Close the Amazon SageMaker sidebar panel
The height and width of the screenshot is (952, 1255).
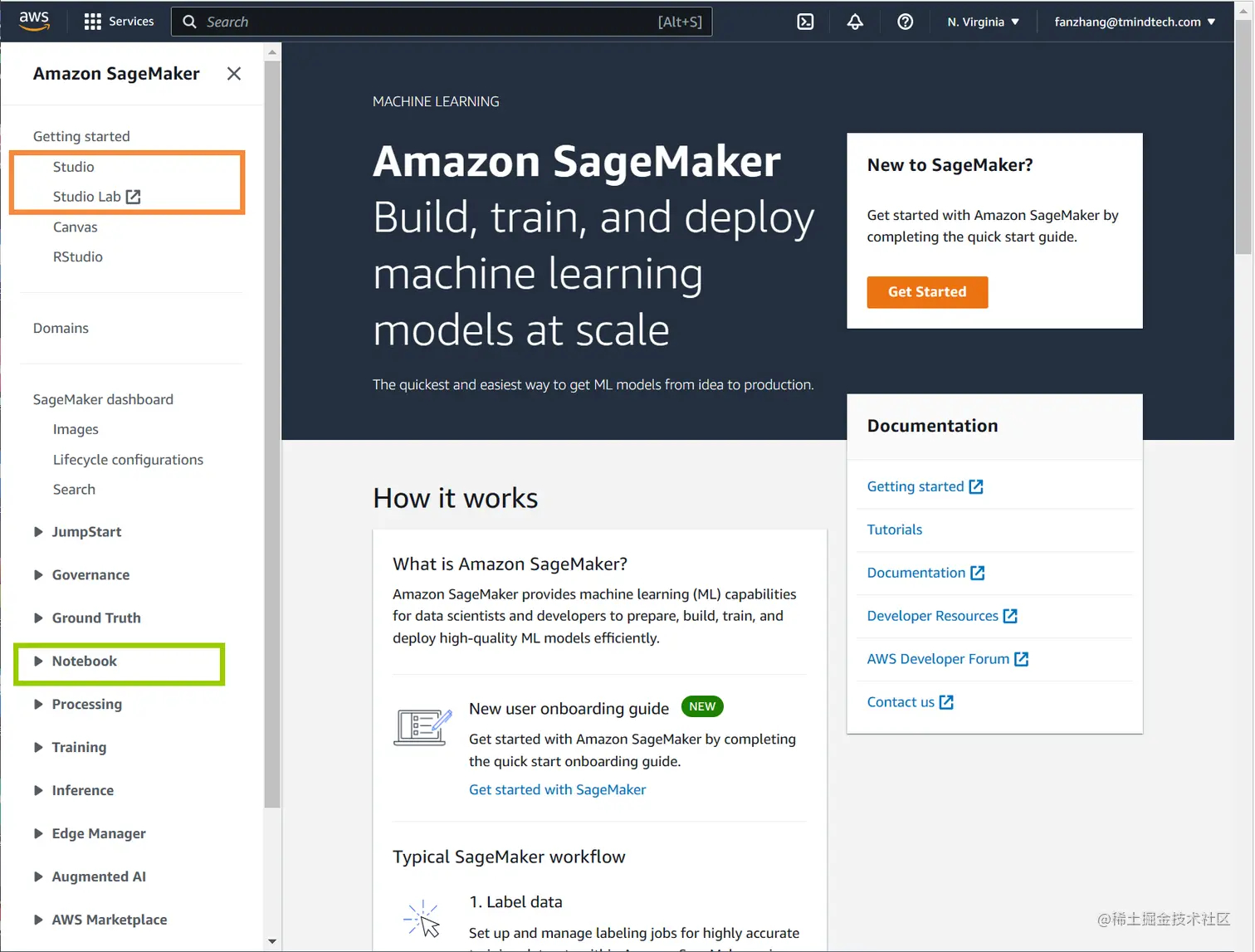(x=234, y=74)
